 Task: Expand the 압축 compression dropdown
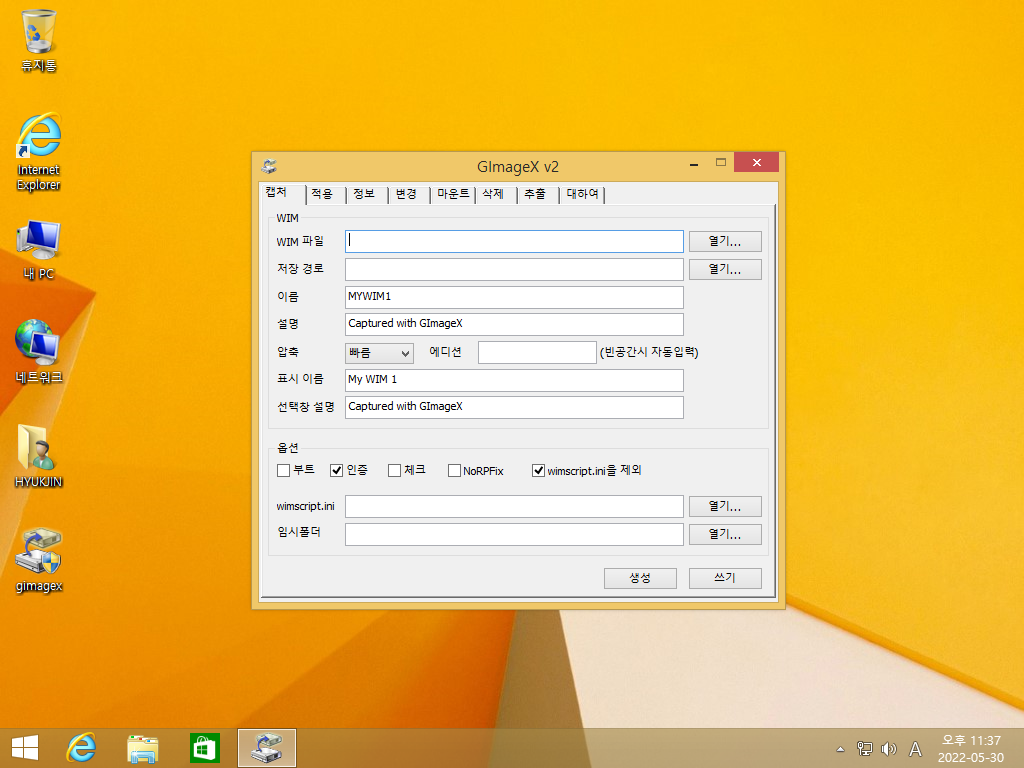(x=379, y=353)
